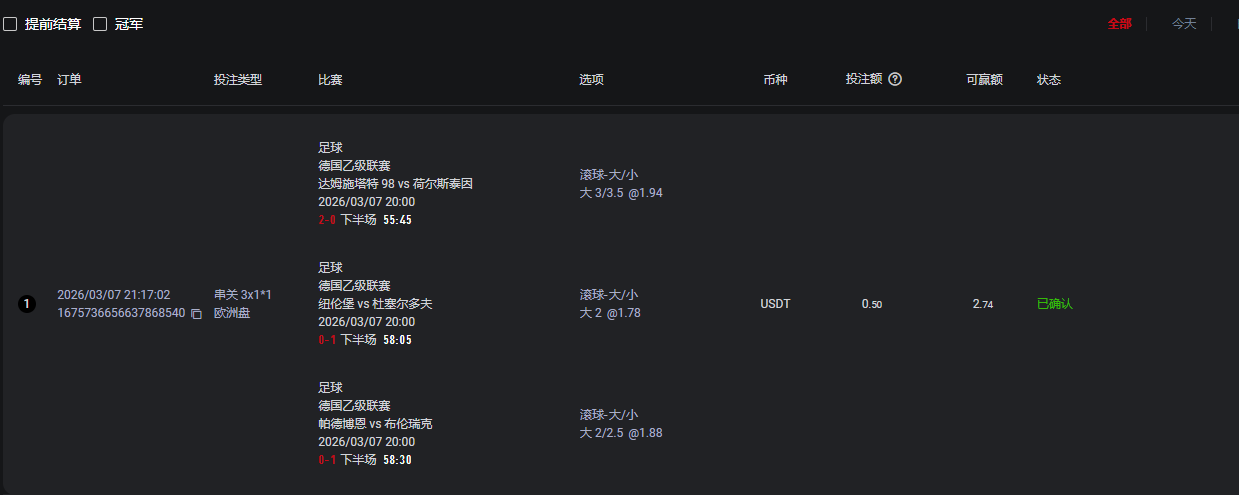Click the order number 1675736656637868540

121,313
